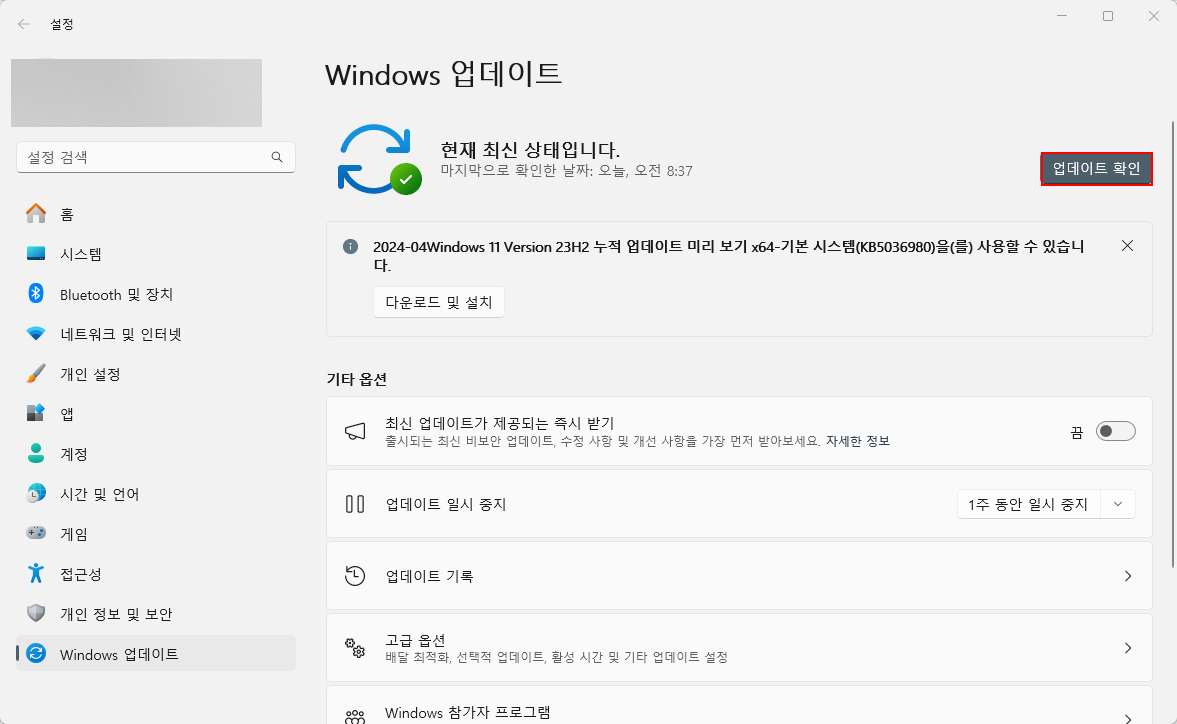1177x724 pixels.
Task: Click the 기타 옵션 section heading
Action: pyautogui.click(x=357, y=379)
